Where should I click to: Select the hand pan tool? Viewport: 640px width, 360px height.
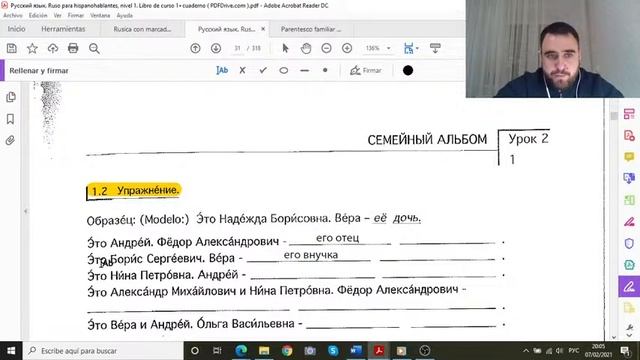[x=306, y=49]
